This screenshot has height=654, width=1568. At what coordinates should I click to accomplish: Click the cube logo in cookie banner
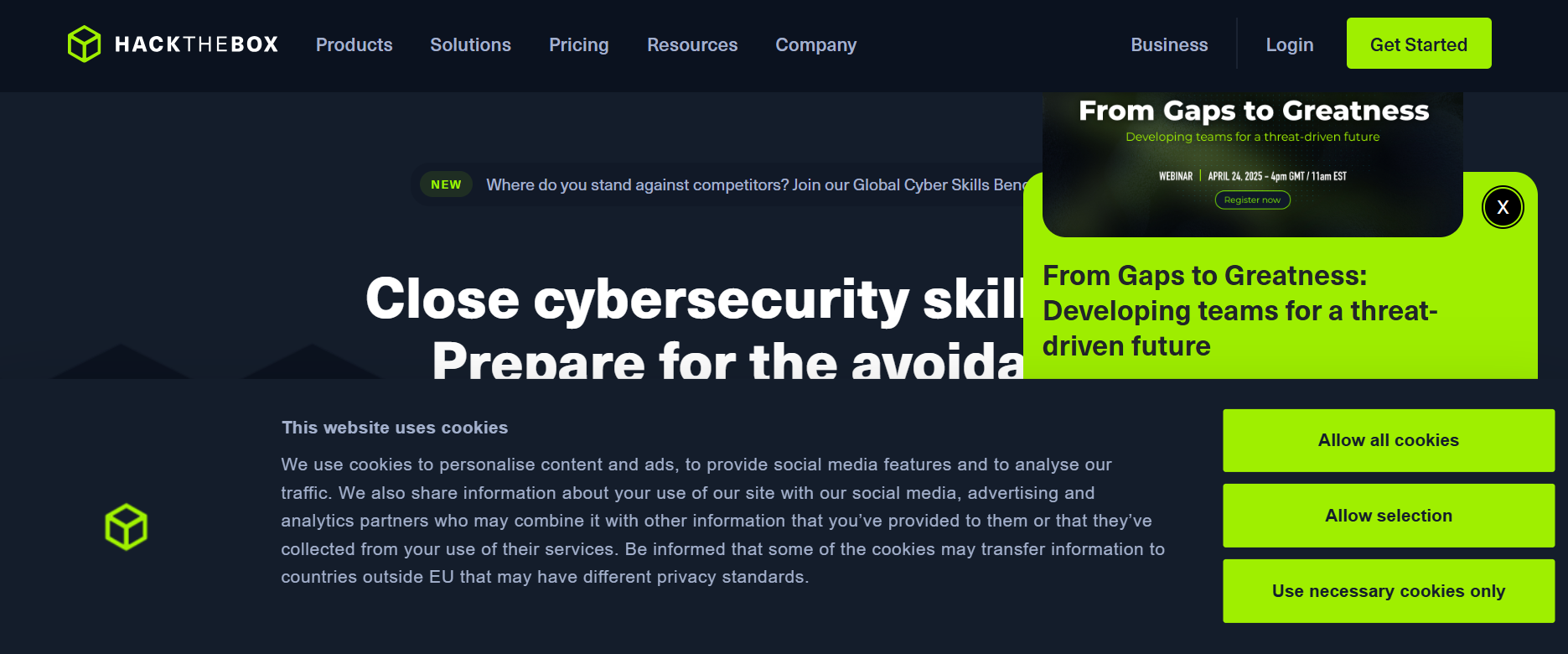[126, 527]
